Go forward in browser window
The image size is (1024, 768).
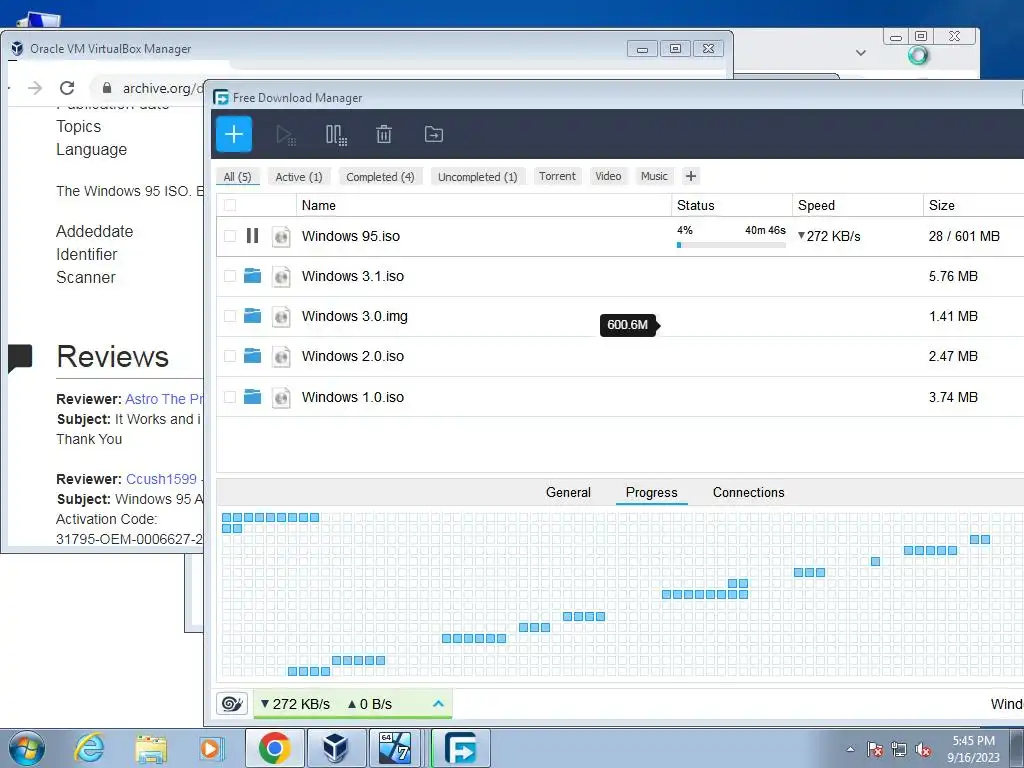tap(35, 88)
